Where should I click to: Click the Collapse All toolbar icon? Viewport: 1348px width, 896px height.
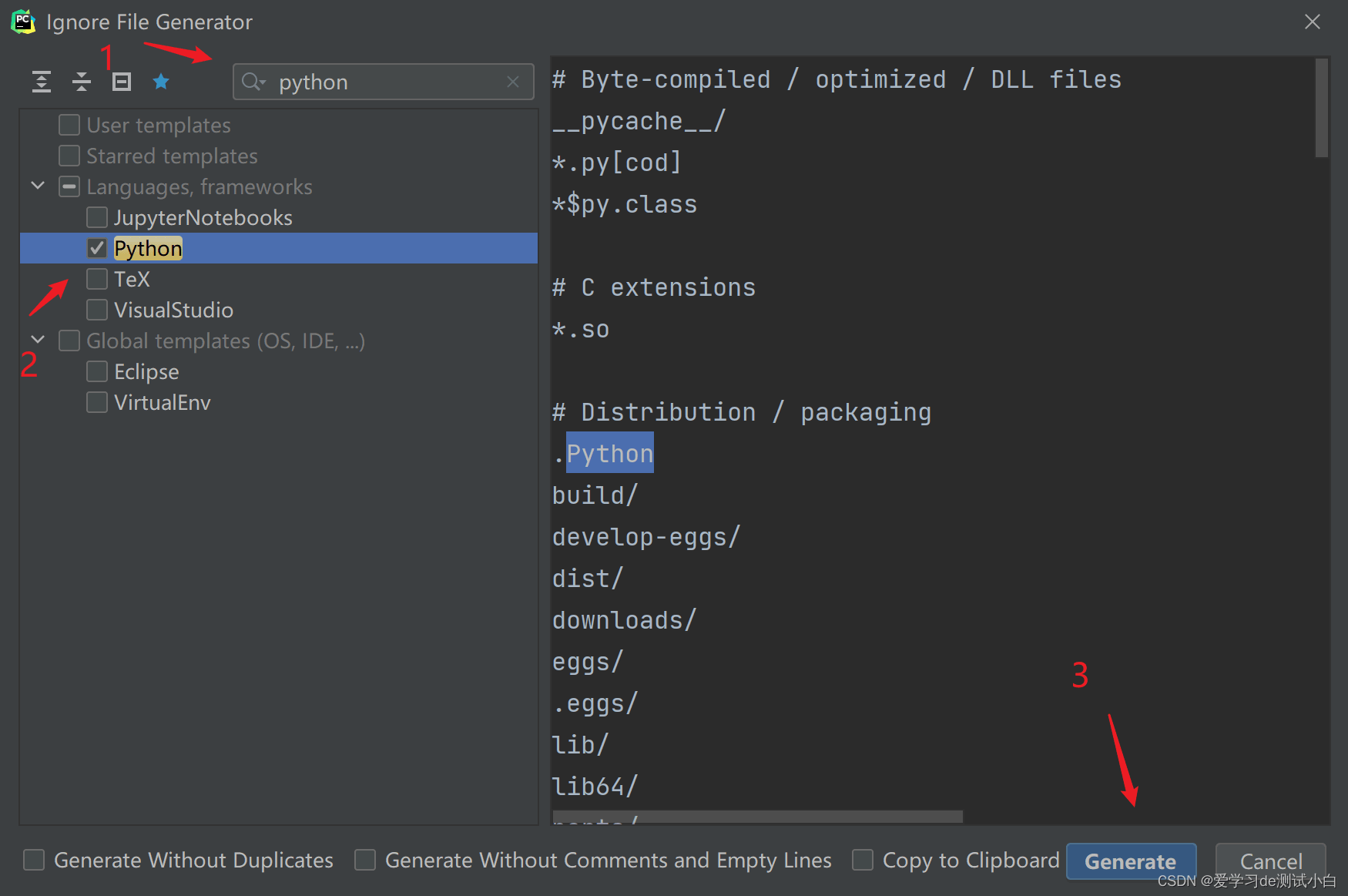tap(82, 82)
